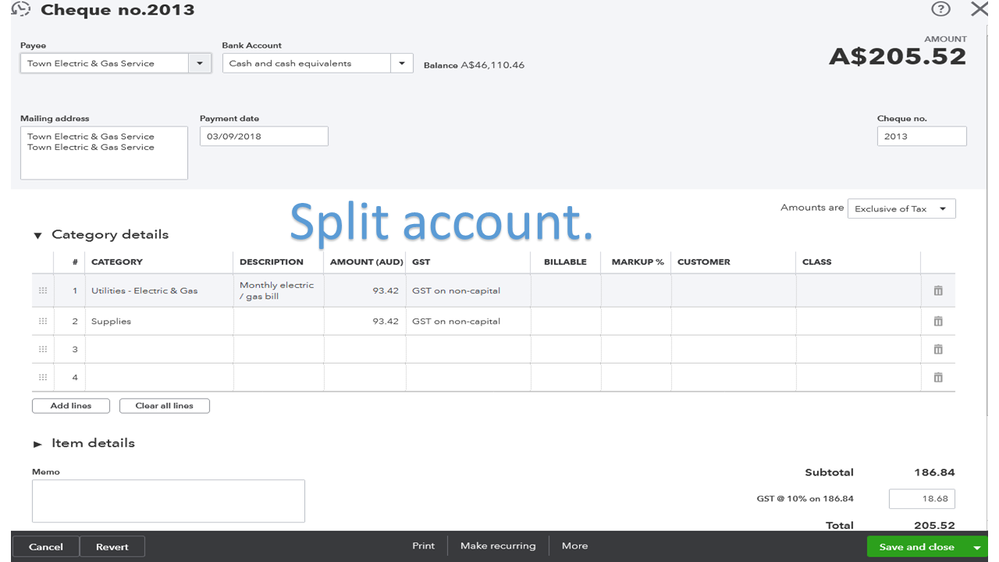Open the Save and close dropdown arrow
The image size is (999, 562).
[977, 547]
